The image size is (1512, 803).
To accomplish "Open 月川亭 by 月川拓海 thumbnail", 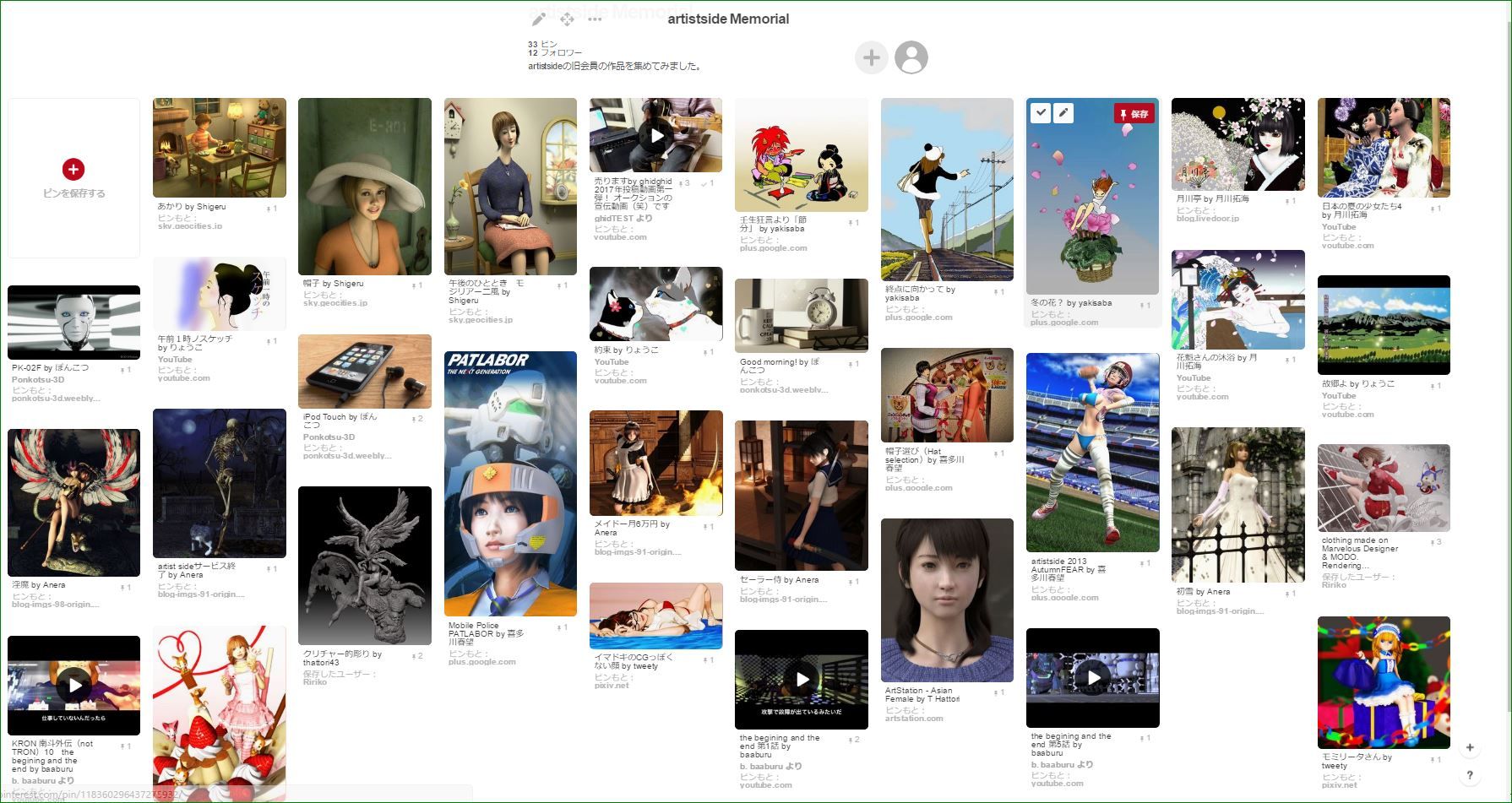I will 1238,144.
